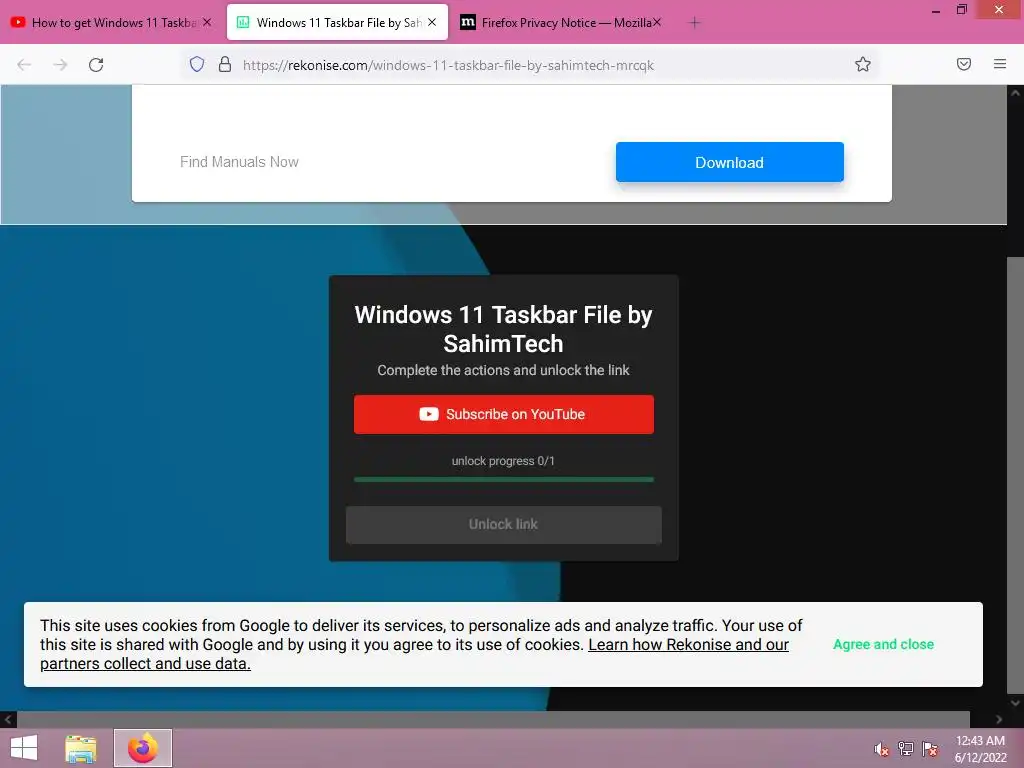
Task: Open Learn how Rekonise collects data link
Action: pyautogui.click(x=415, y=654)
